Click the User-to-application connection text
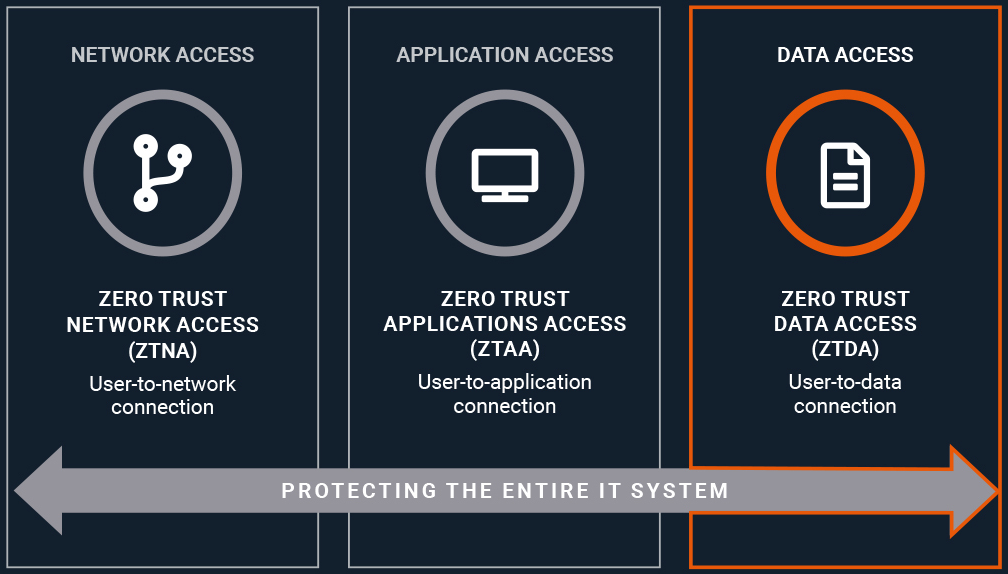The width and height of the screenshot is (1008, 574). (504, 394)
